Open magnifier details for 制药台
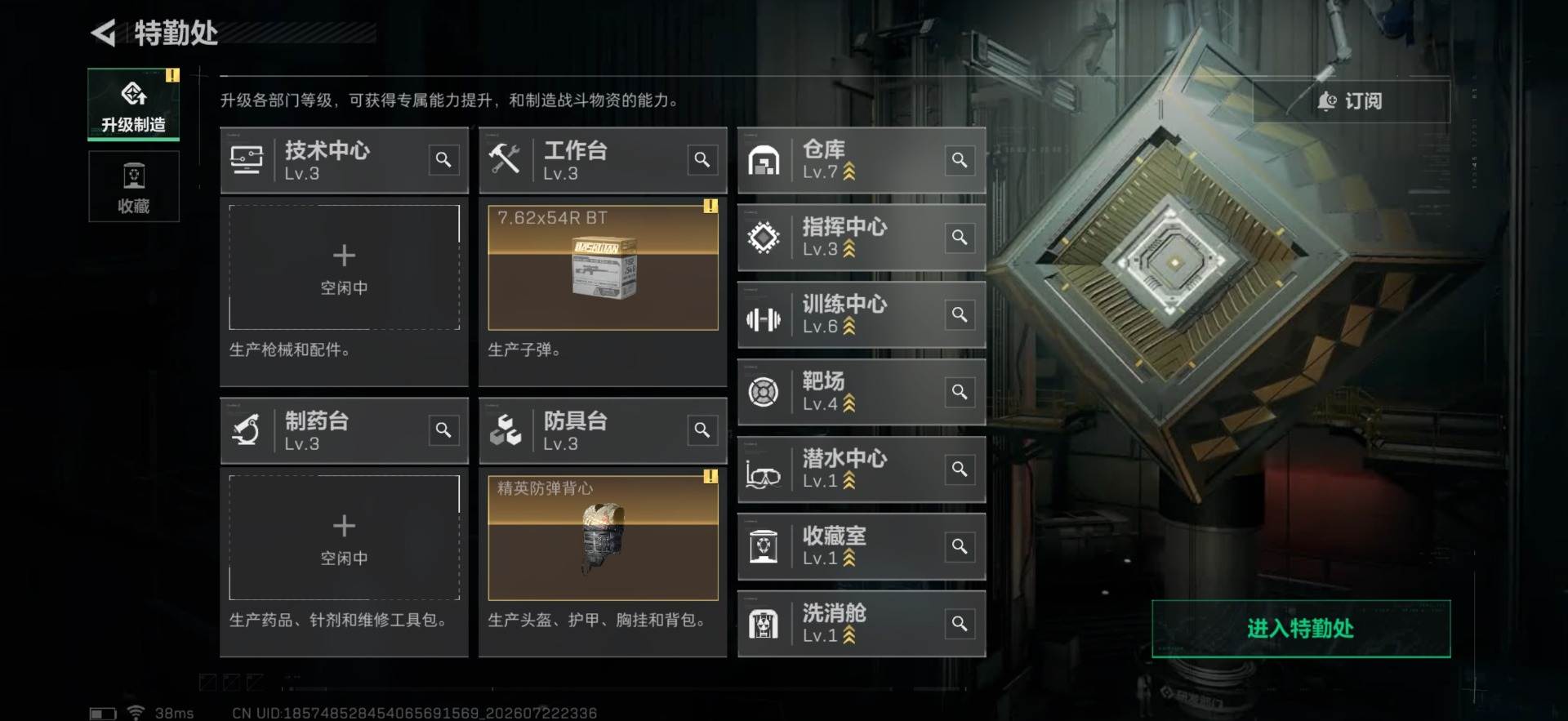Viewport: 1568px width, 721px height. point(443,429)
